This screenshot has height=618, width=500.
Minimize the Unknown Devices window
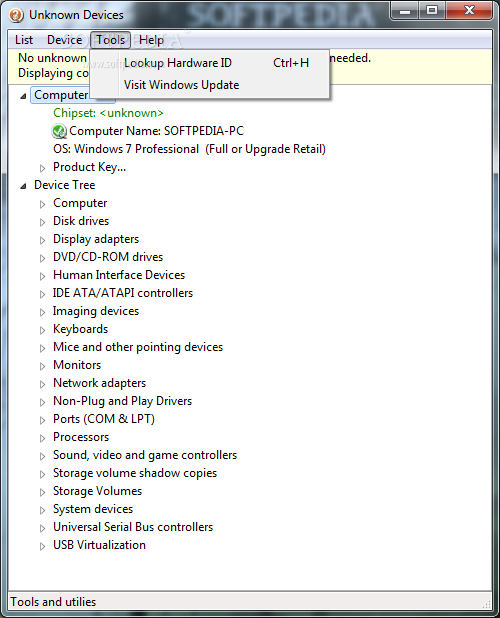tap(405, 11)
